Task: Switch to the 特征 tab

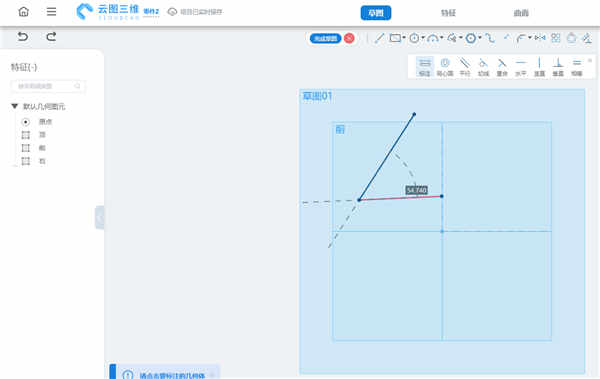Action: [448, 13]
